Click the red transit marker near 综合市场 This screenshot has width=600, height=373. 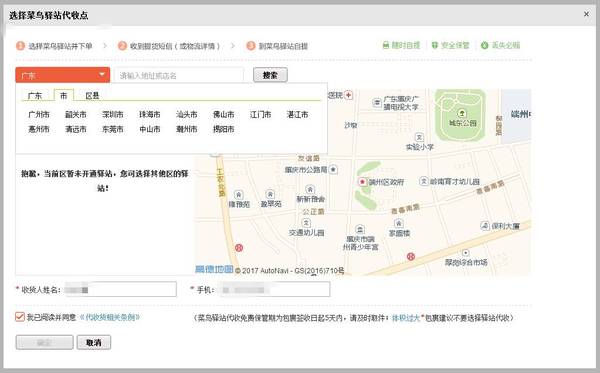click(411, 256)
